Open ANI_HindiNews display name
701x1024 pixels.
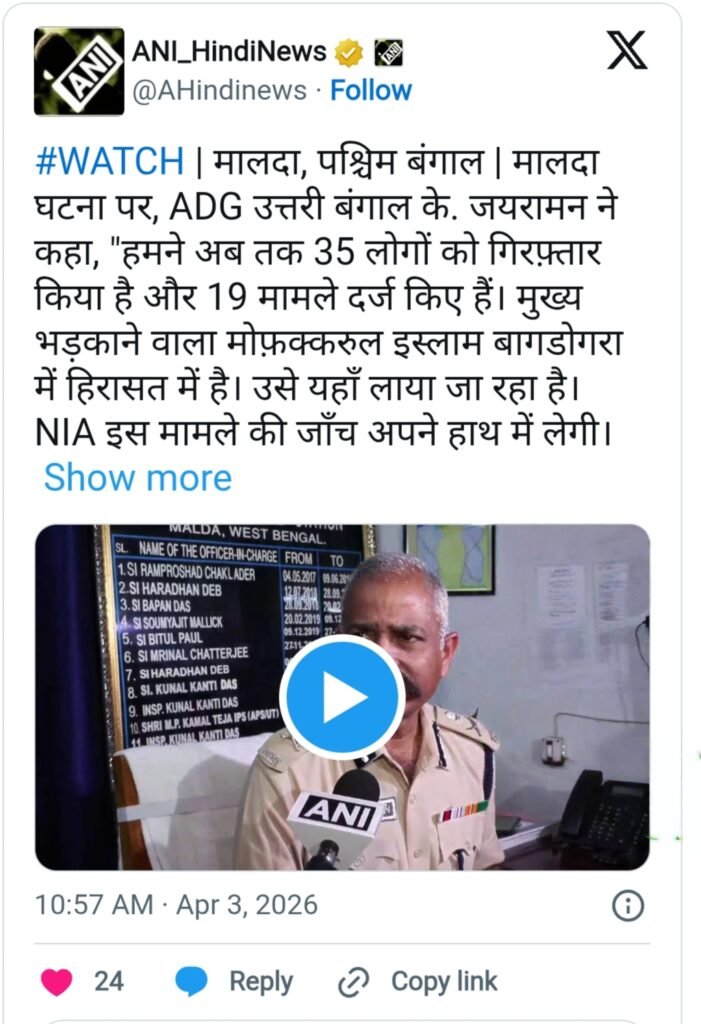click(229, 52)
